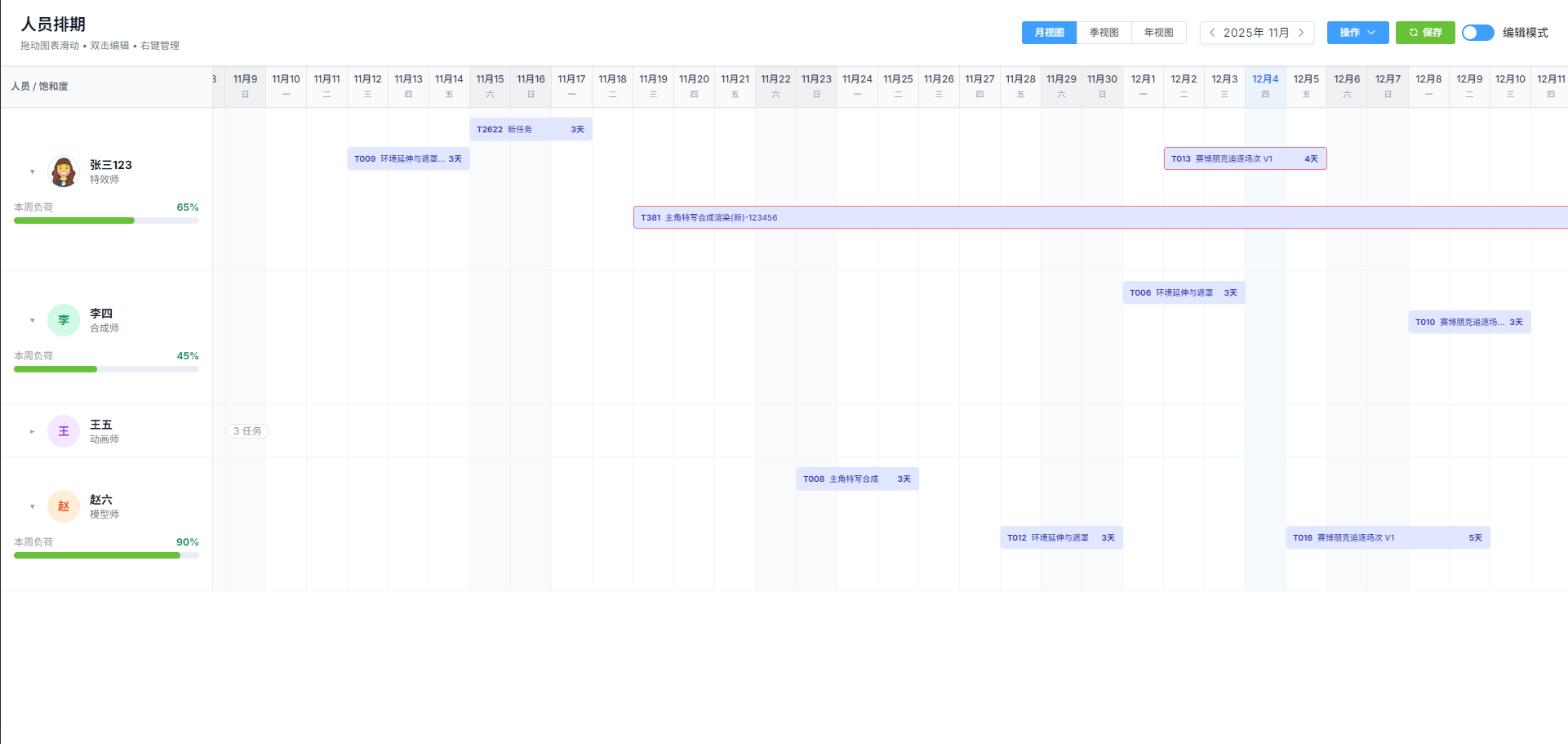Click the chevron icon on 操作 button
The width and height of the screenshot is (1568, 744).
[x=1372, y=32]
